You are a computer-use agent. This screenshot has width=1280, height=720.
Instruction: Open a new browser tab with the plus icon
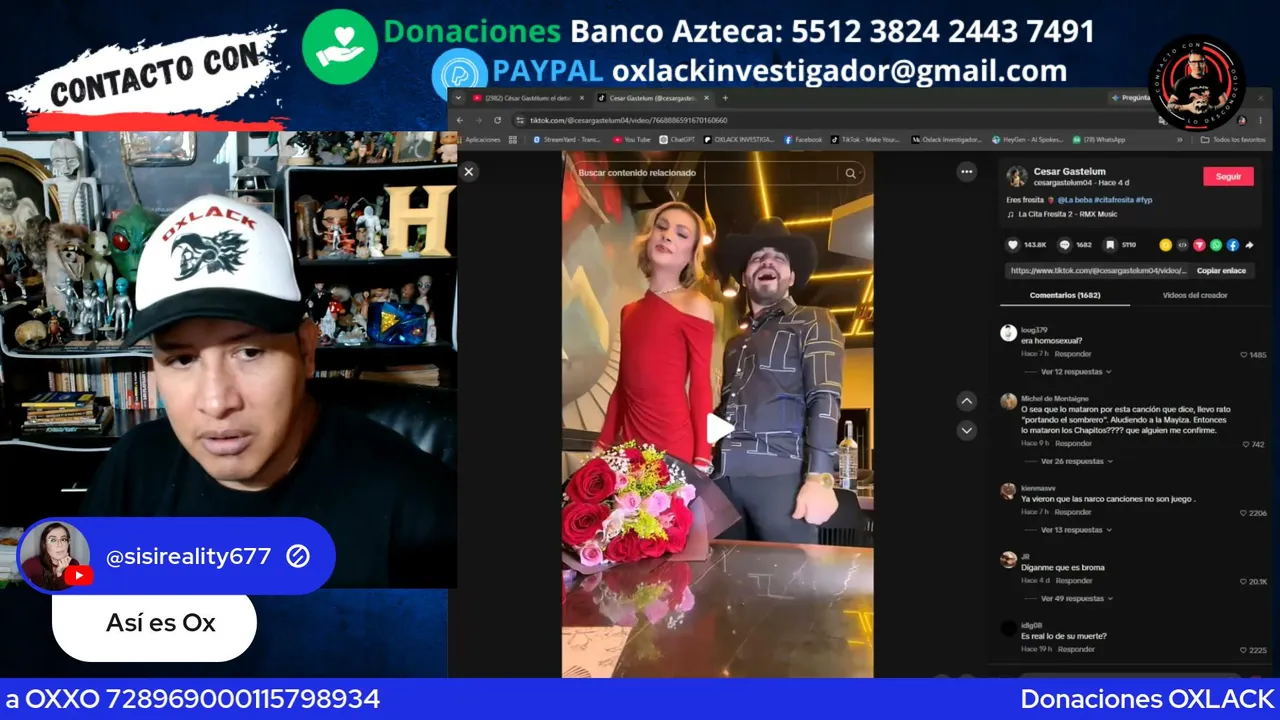725,98
